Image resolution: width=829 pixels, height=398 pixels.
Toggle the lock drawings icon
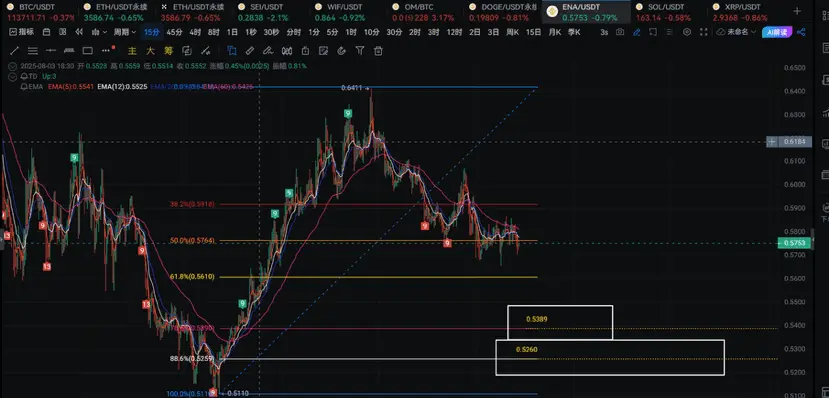click(305, 51)
